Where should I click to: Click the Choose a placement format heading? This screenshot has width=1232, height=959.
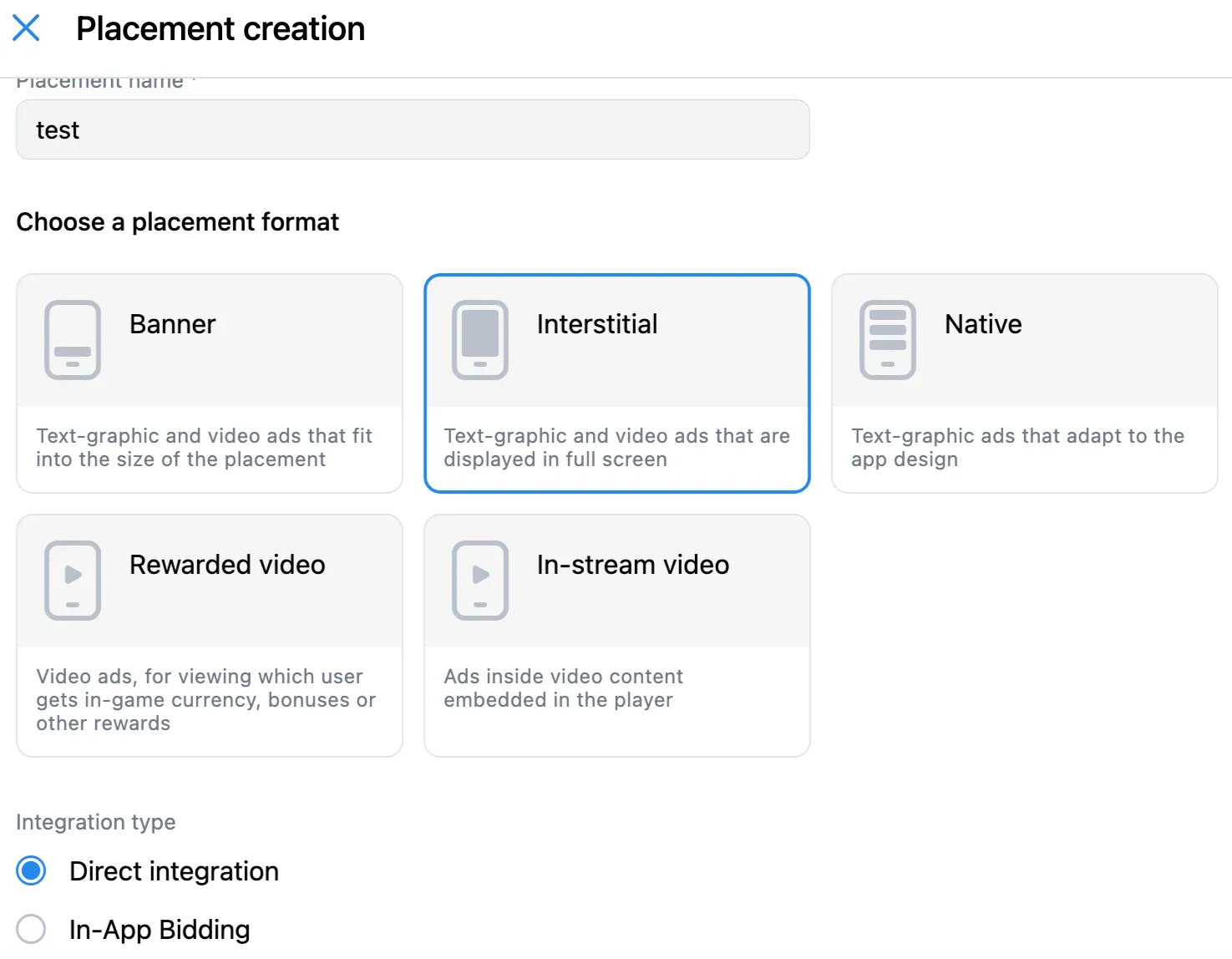pos(178,221)
